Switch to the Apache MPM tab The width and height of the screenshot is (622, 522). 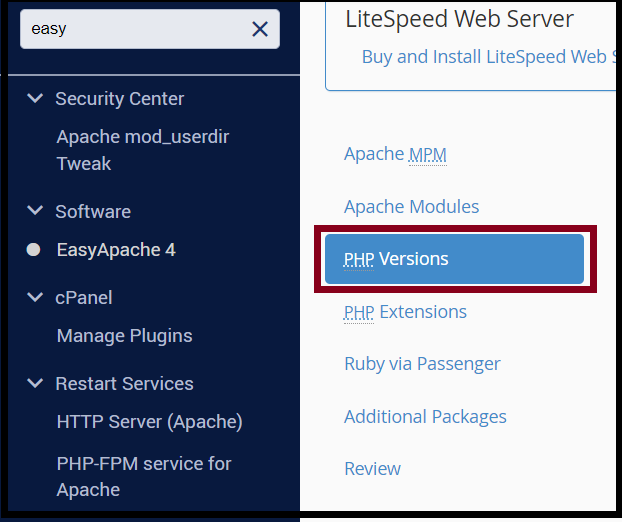click(395, 154)
